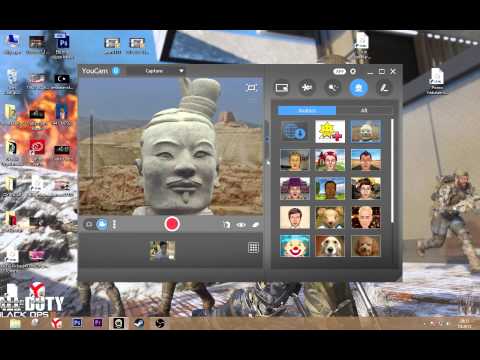This screenshot has width=480, height=360.
Task: Open Yandex browser from taskbar
Action: 56,323
